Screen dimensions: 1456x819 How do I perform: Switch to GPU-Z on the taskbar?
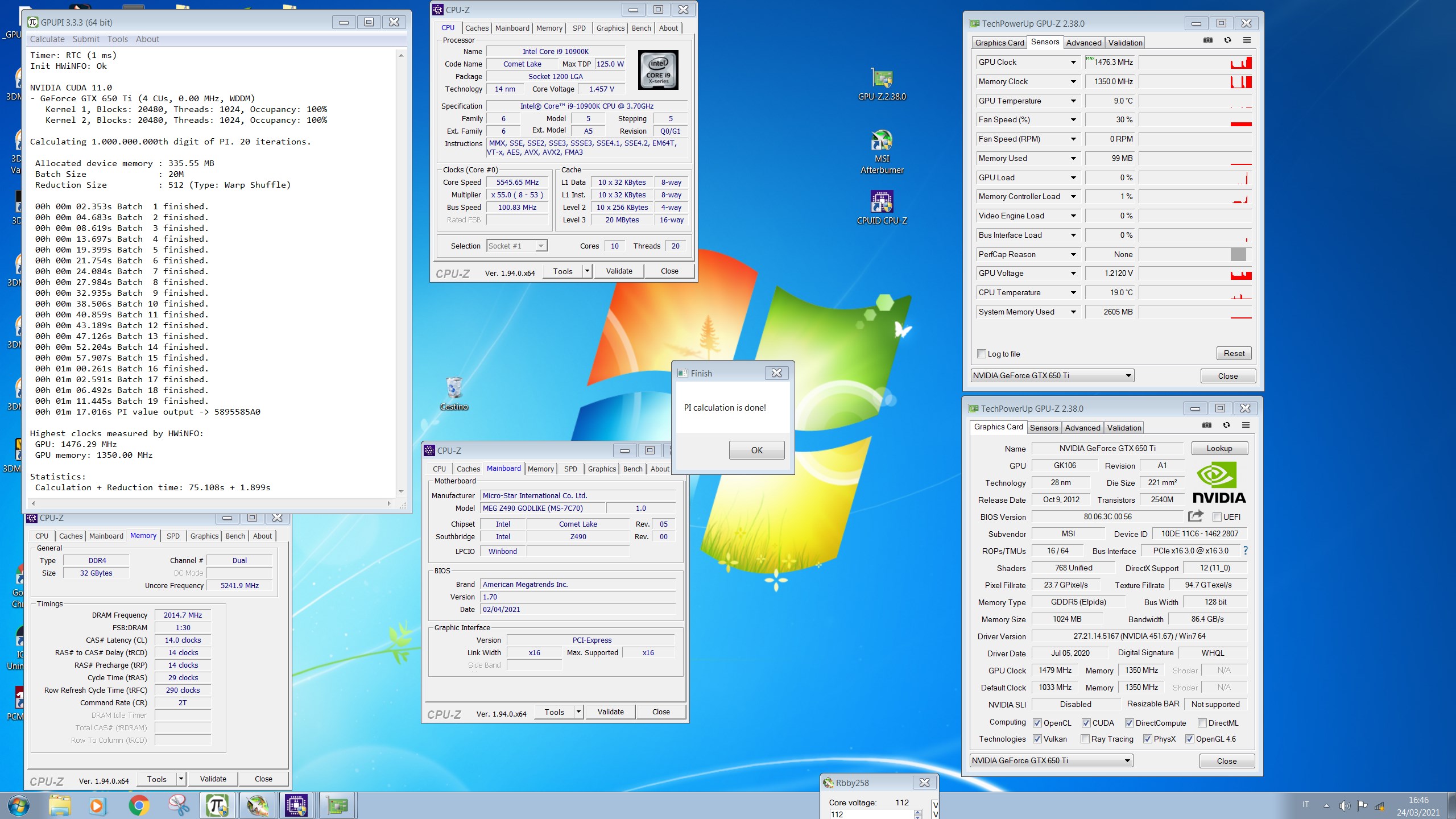click(337, 805)
